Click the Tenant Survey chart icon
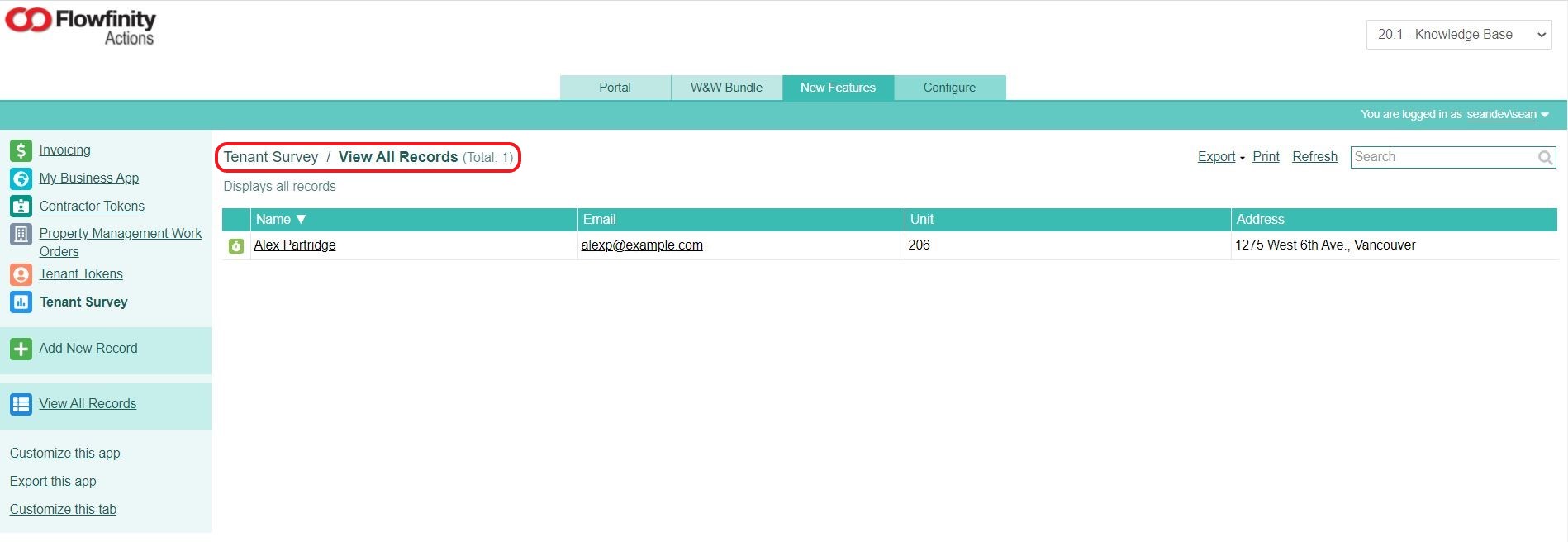Image resolution: width=1568 pixels, height=542 pixels. coord(21,302)
